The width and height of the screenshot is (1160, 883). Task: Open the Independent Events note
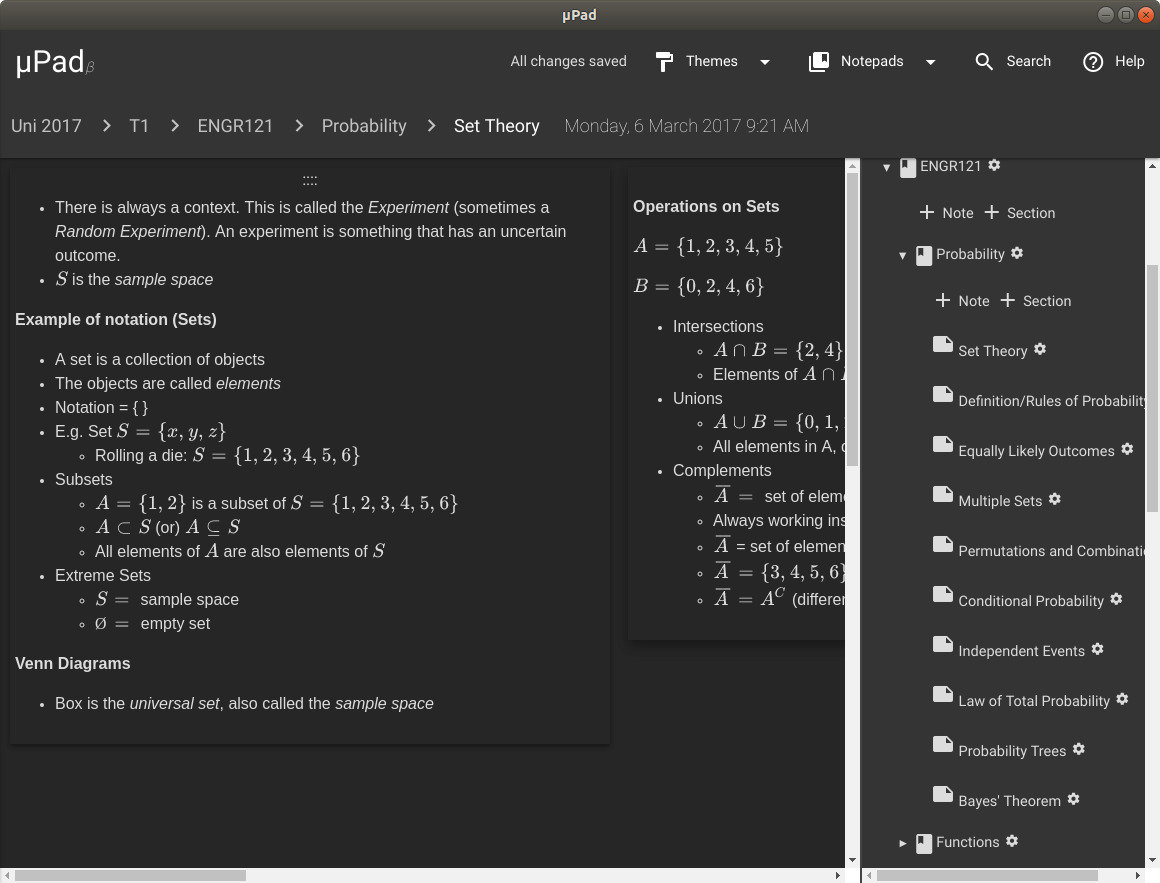pyautogui.click(x=1022, y=651)
